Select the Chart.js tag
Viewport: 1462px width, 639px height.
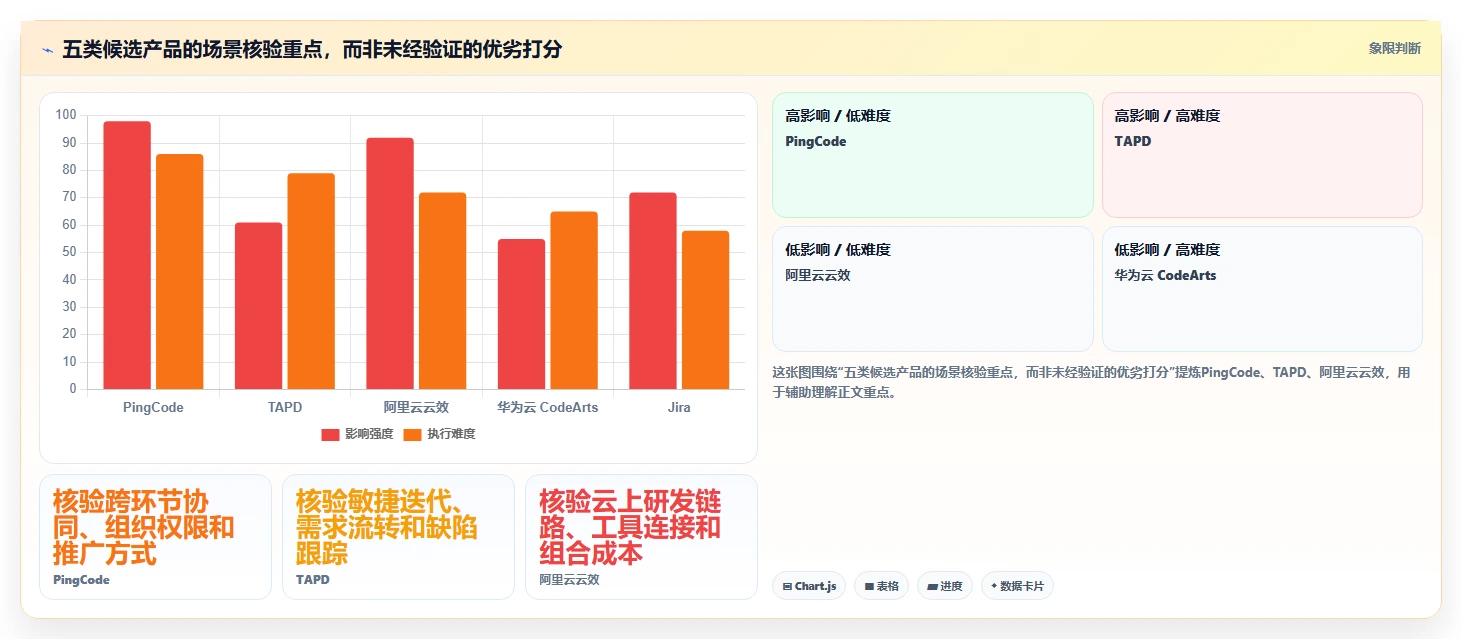pyautogui.click(x=810, y=586)
